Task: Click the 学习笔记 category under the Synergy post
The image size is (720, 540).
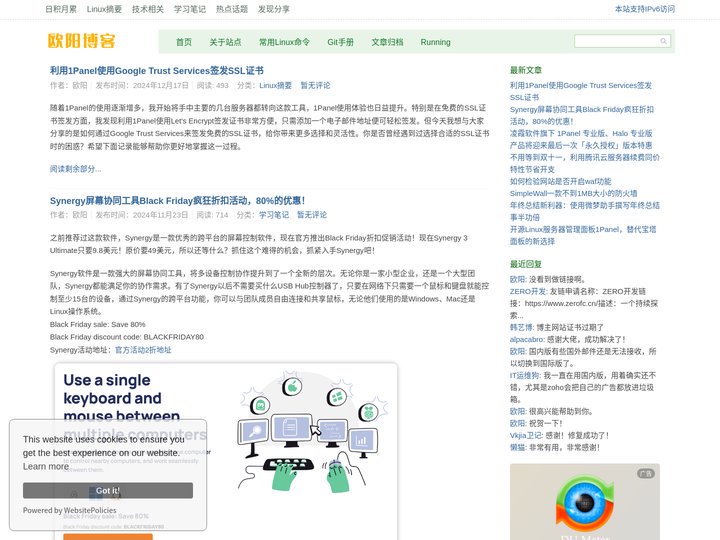Action: [x=274, y=215]
